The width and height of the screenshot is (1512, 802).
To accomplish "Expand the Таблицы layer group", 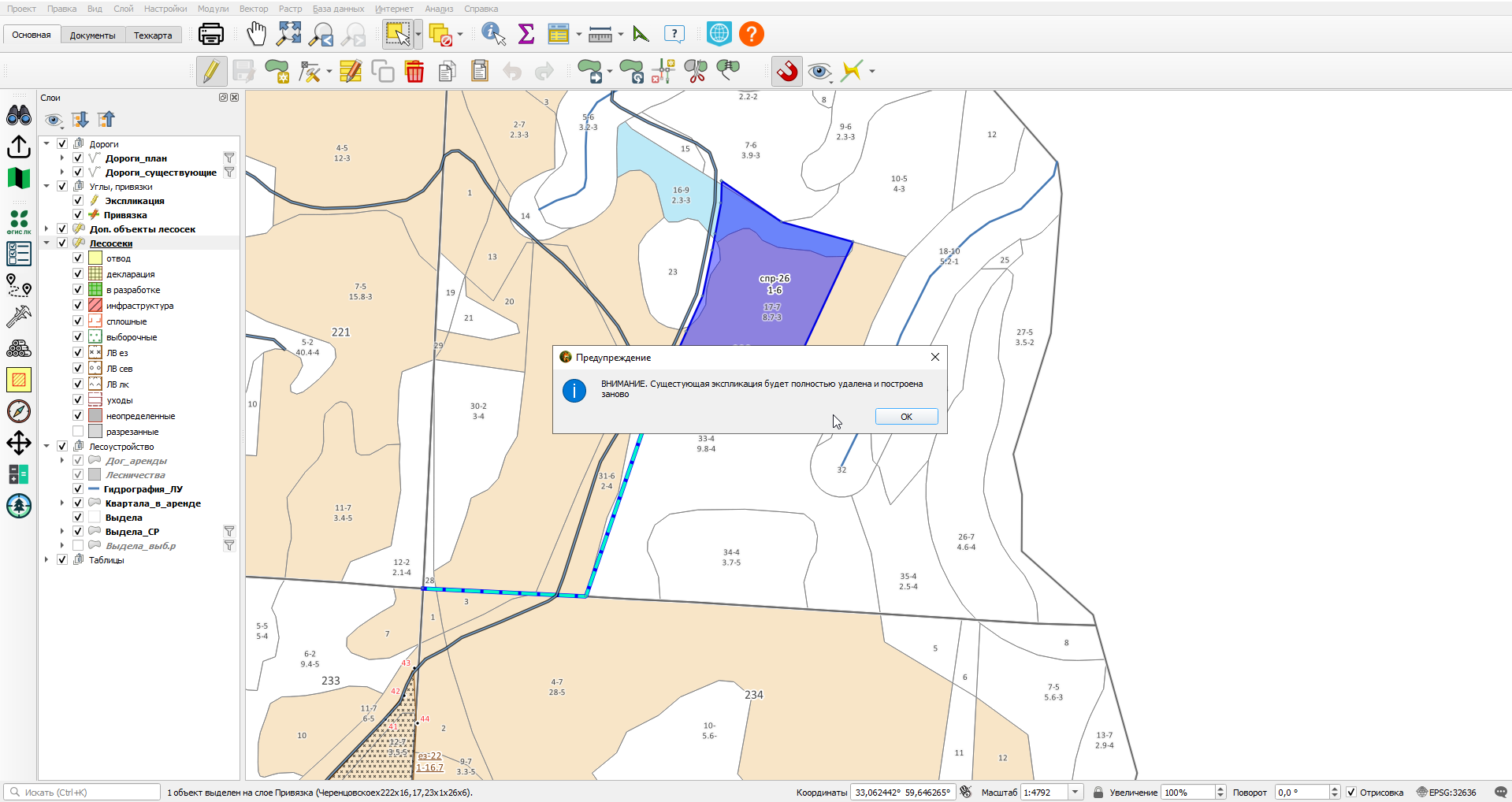I will (x=46, y=560).
